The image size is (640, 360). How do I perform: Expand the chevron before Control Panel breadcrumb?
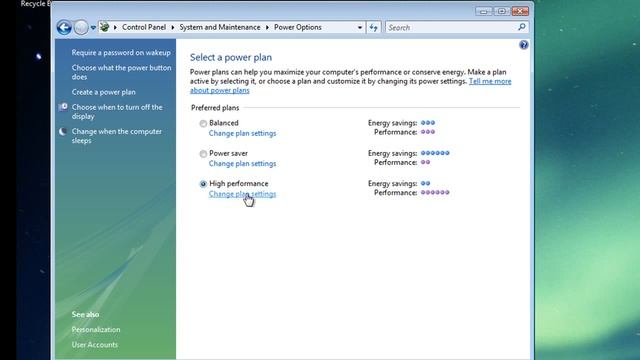(116, 28)
